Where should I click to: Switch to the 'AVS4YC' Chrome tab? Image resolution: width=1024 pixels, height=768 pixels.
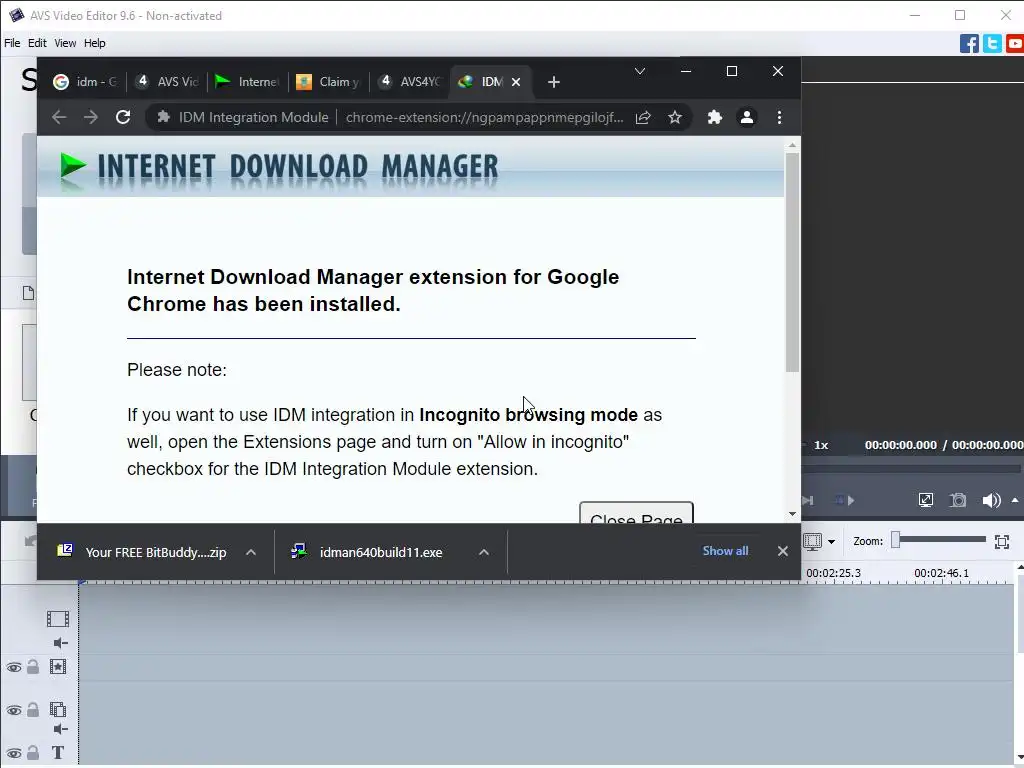410,82
